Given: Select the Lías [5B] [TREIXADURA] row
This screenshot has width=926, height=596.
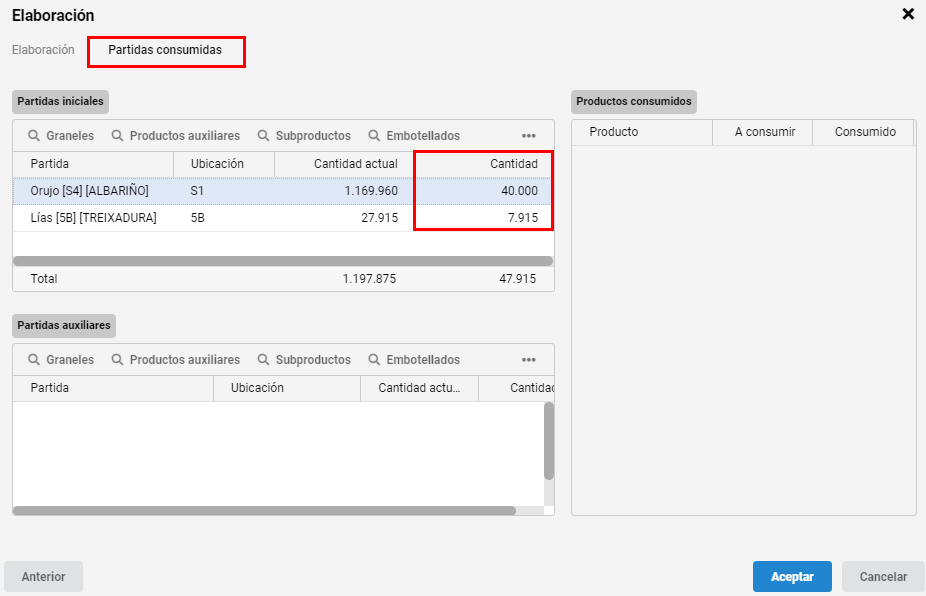Looking at the screenshot, I should point(283,218).
